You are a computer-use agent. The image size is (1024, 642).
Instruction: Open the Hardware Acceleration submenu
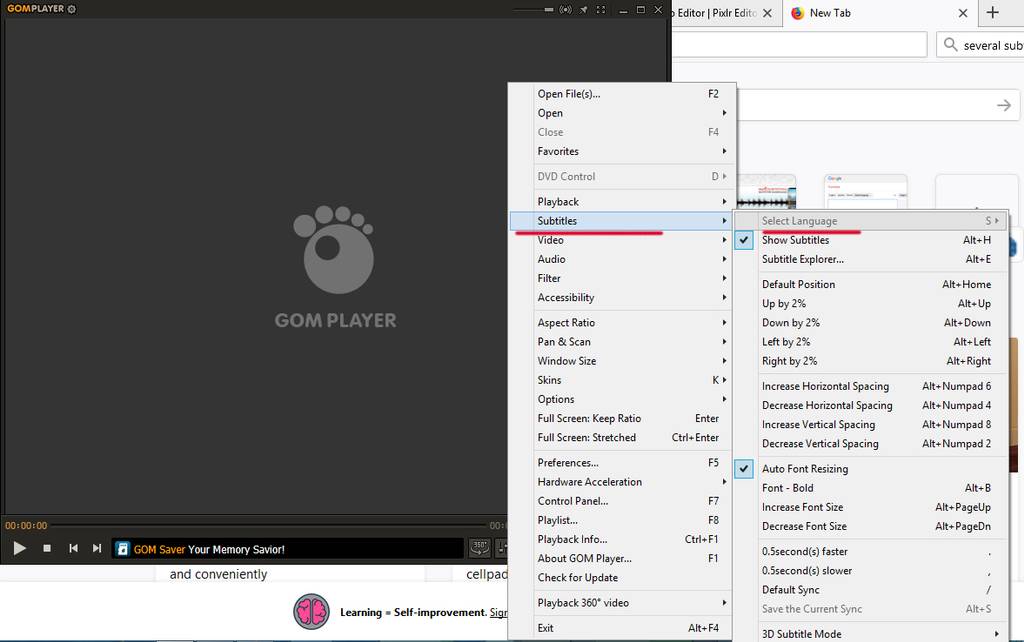[x=622, y=481]
